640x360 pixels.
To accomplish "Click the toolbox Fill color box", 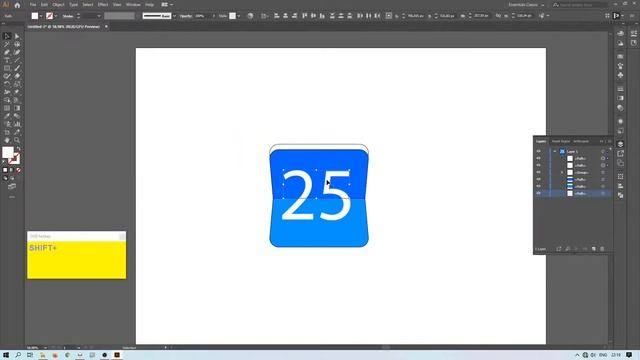I will pos(8,152).
